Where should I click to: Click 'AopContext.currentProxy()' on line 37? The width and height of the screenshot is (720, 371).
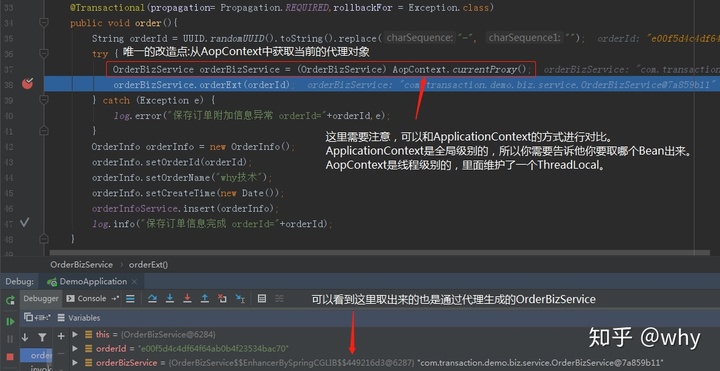click(x=461, y=70)
